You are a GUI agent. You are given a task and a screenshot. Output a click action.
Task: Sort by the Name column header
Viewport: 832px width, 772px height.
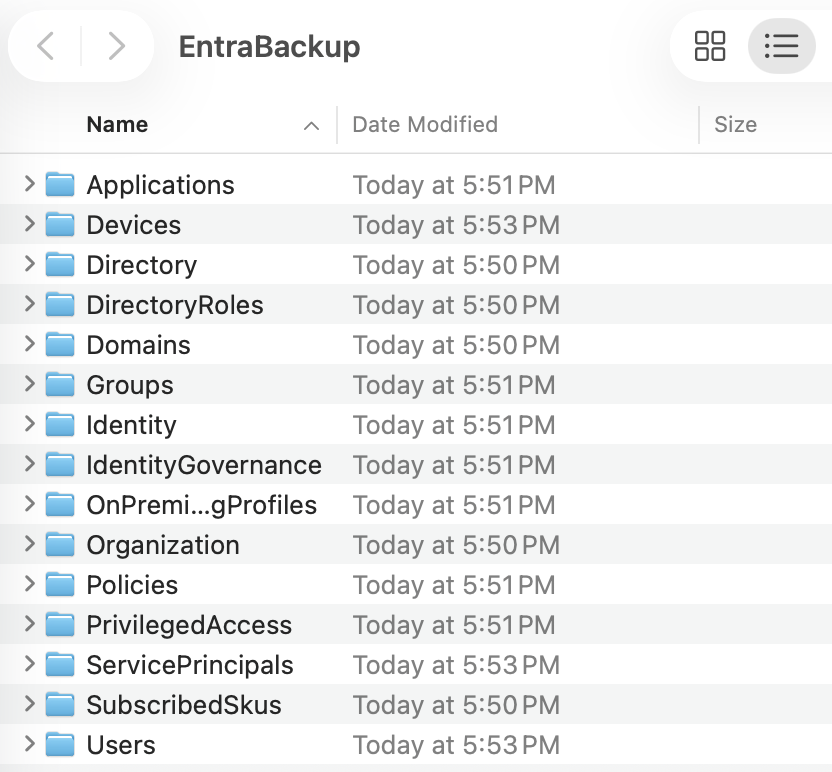[116, 124]
